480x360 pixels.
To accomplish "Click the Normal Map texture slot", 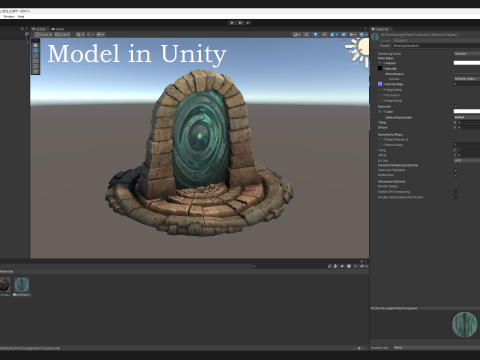I will pos(380,84).
